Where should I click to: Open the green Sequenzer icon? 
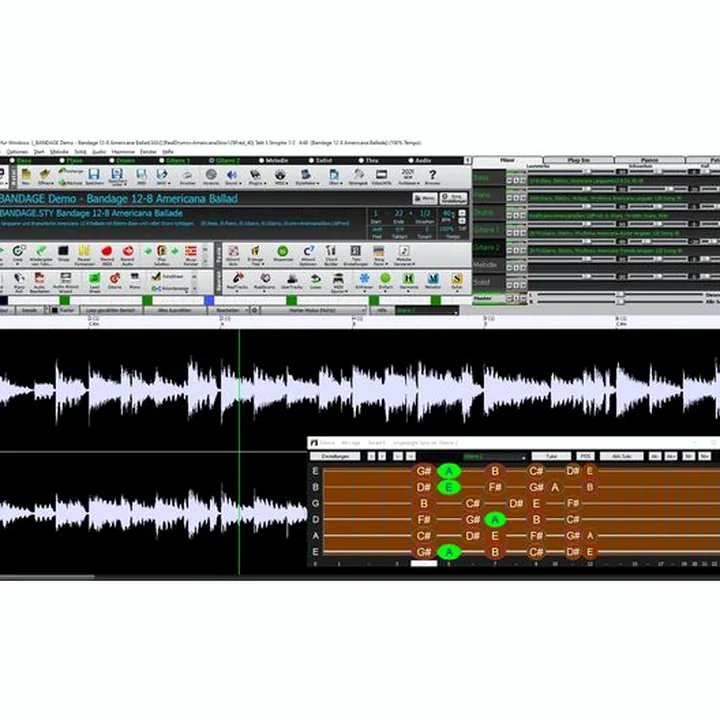point(282,254)
